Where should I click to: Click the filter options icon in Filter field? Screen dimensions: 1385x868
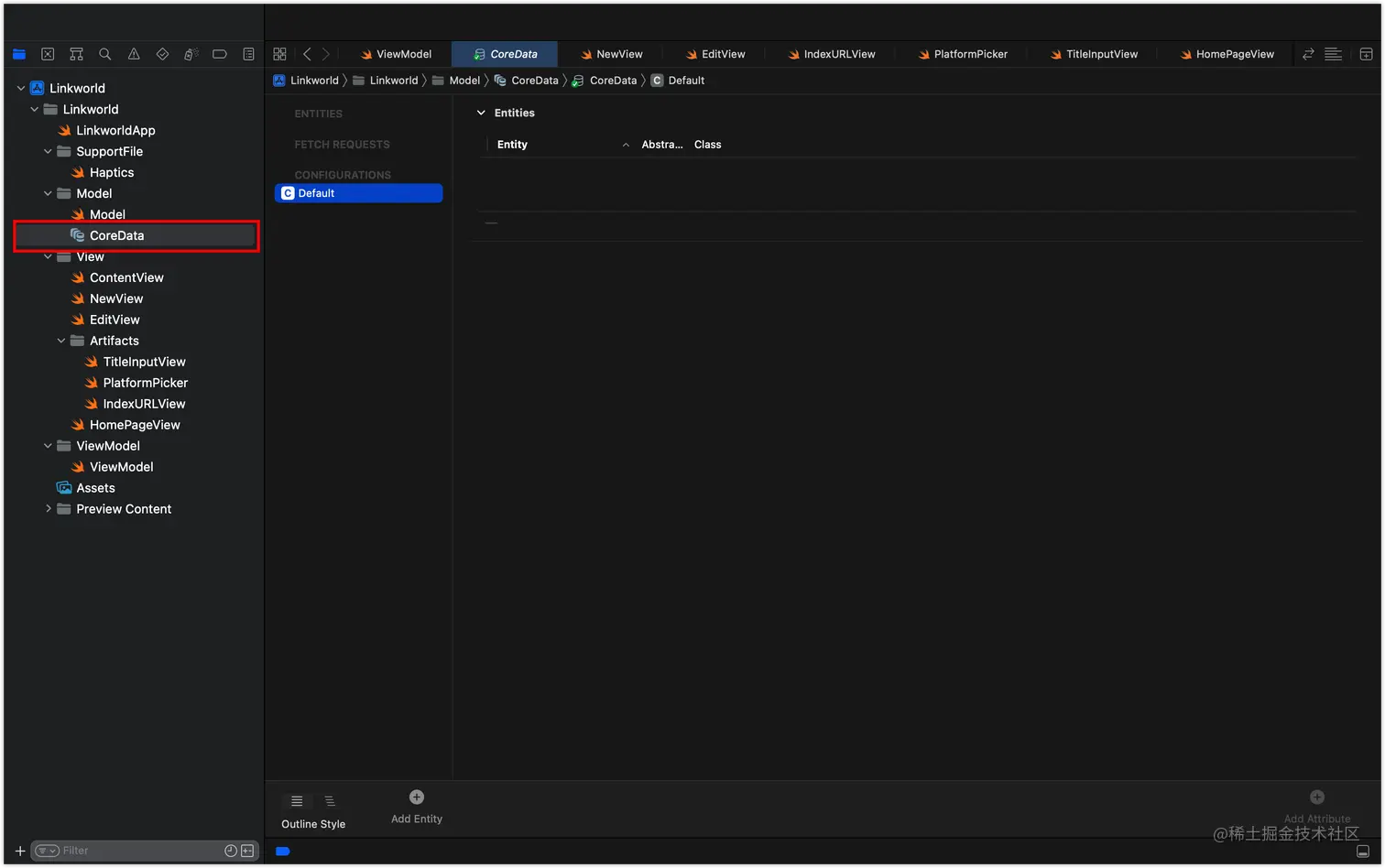coord(48,851)
